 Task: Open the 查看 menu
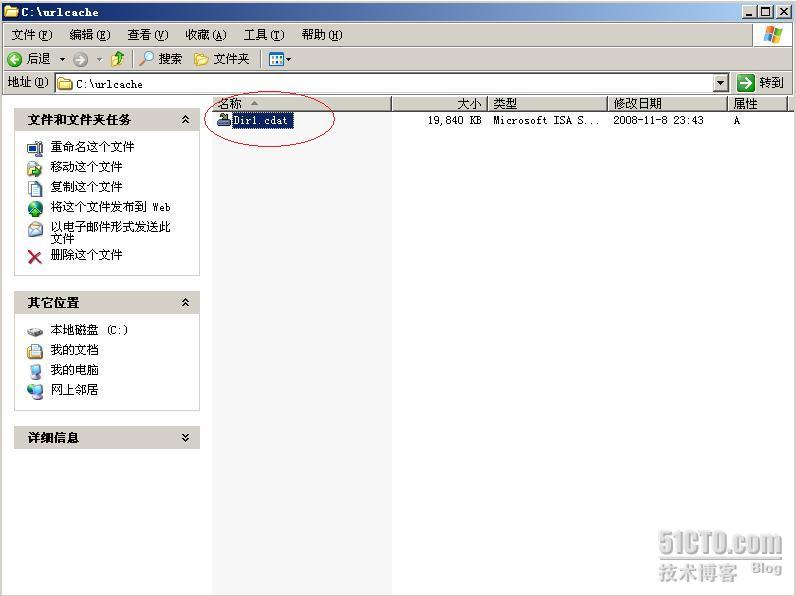pos(147,35)
